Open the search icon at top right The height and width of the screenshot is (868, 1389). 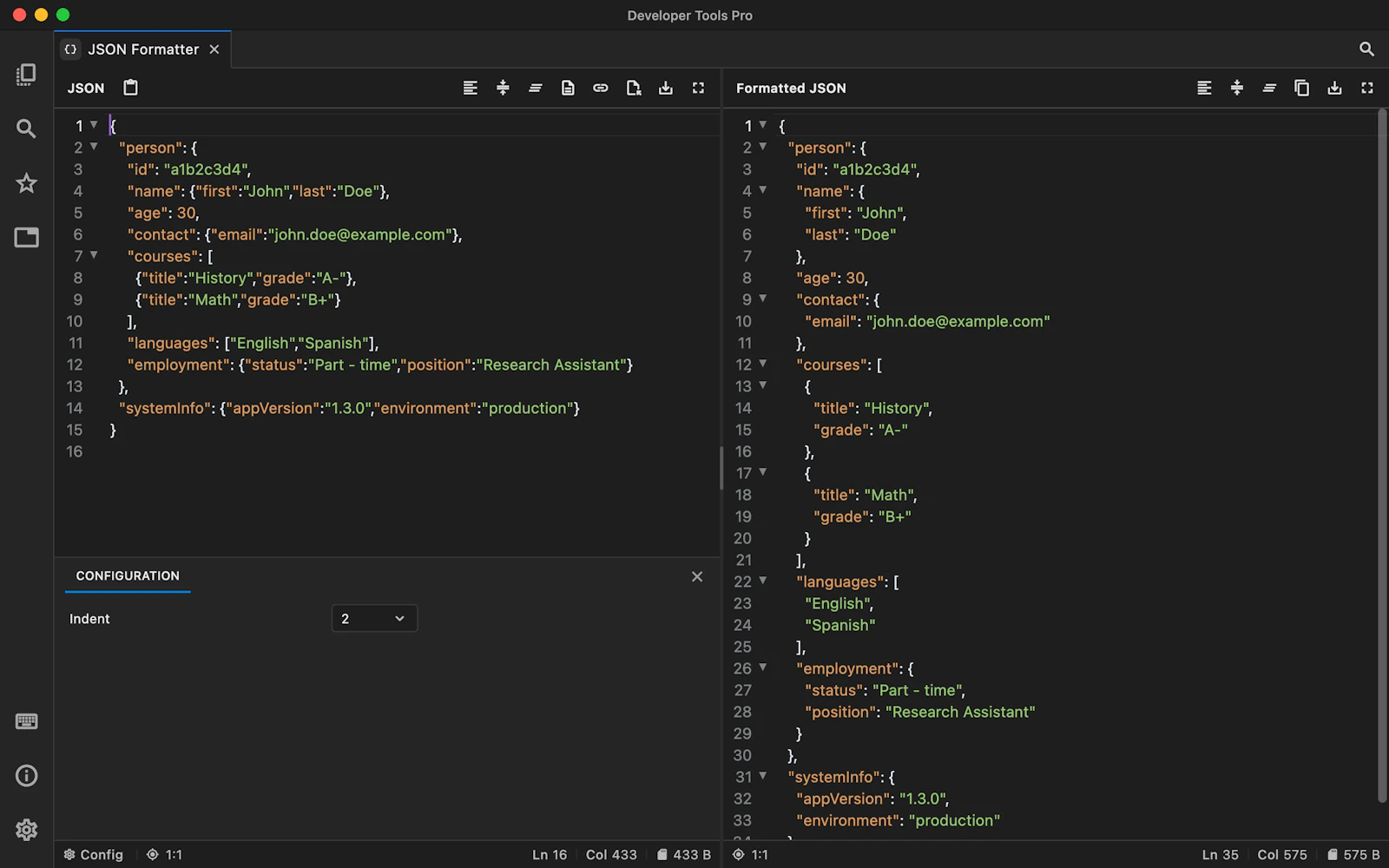click(x=1366, y=49)
